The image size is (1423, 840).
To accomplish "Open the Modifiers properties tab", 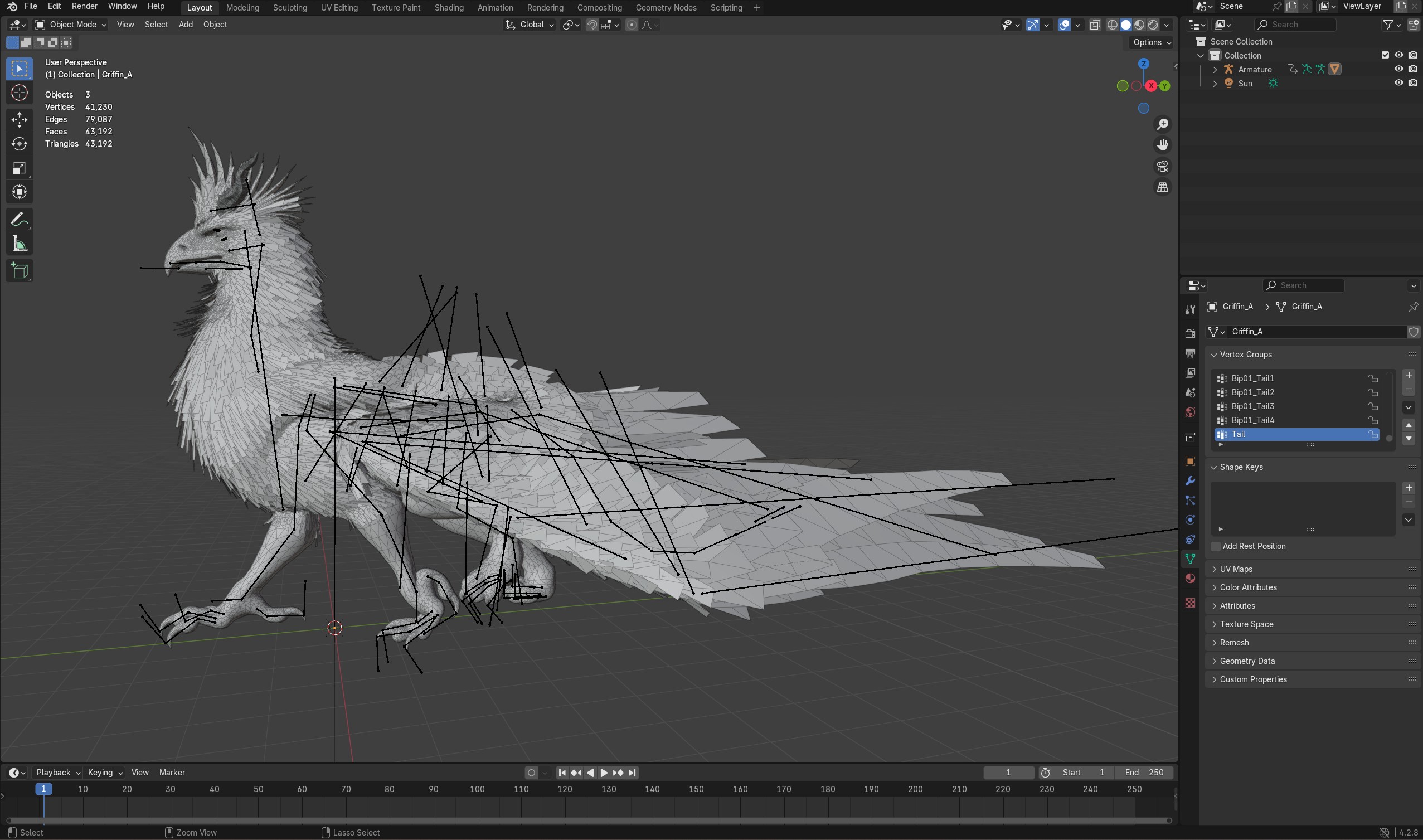I will tap(1190, 481).
